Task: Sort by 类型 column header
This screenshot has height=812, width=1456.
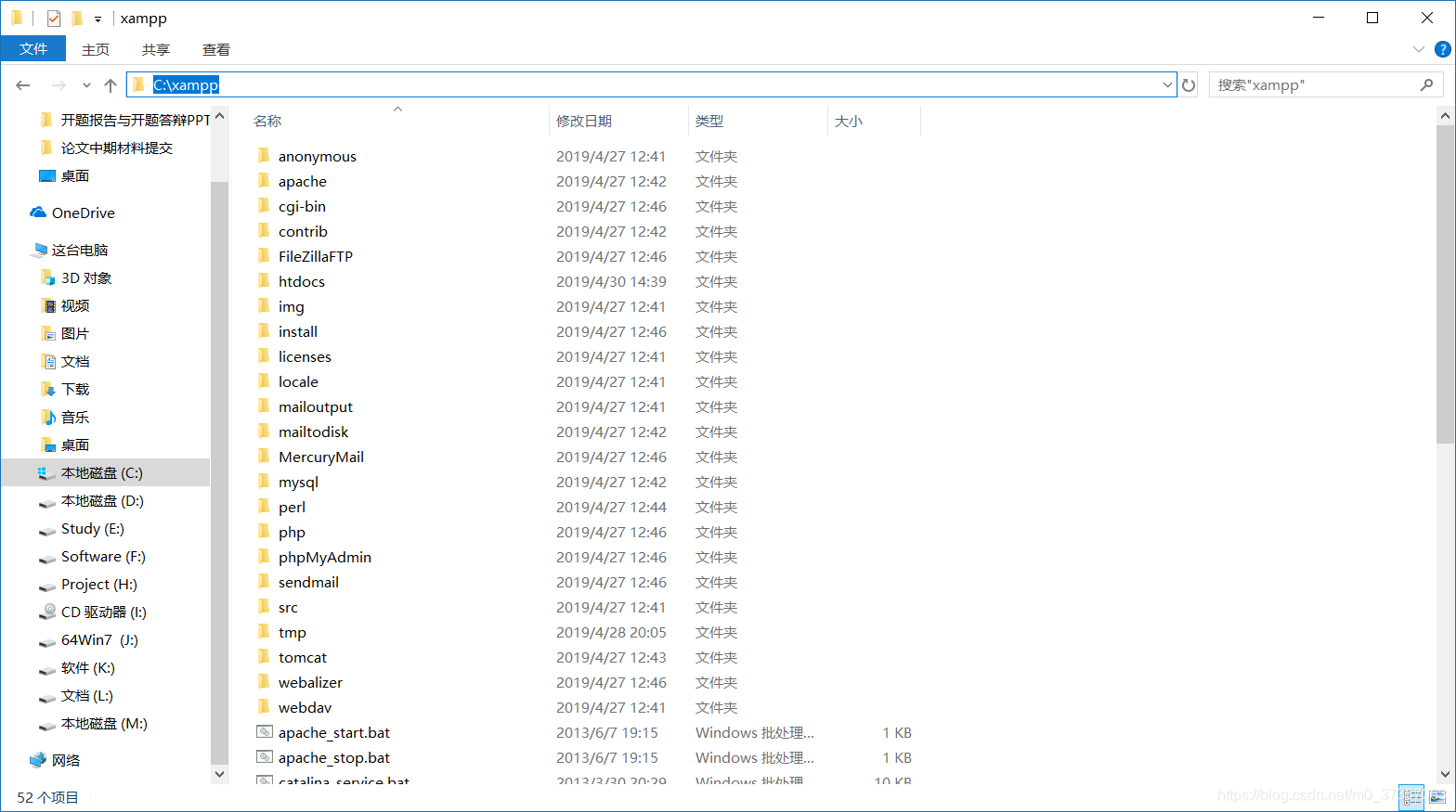Action: [709, 121]
